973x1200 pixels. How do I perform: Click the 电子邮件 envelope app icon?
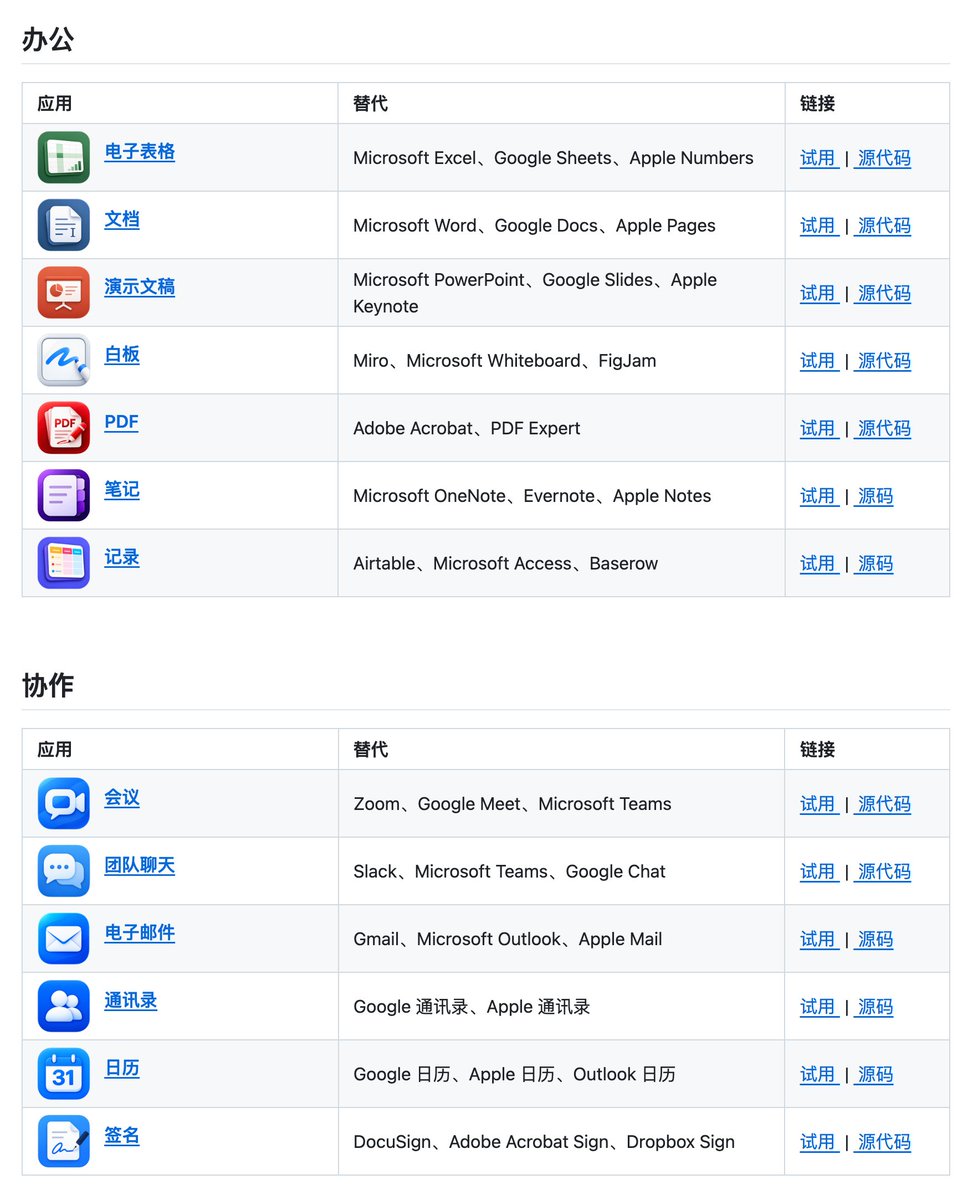(64, 939)
